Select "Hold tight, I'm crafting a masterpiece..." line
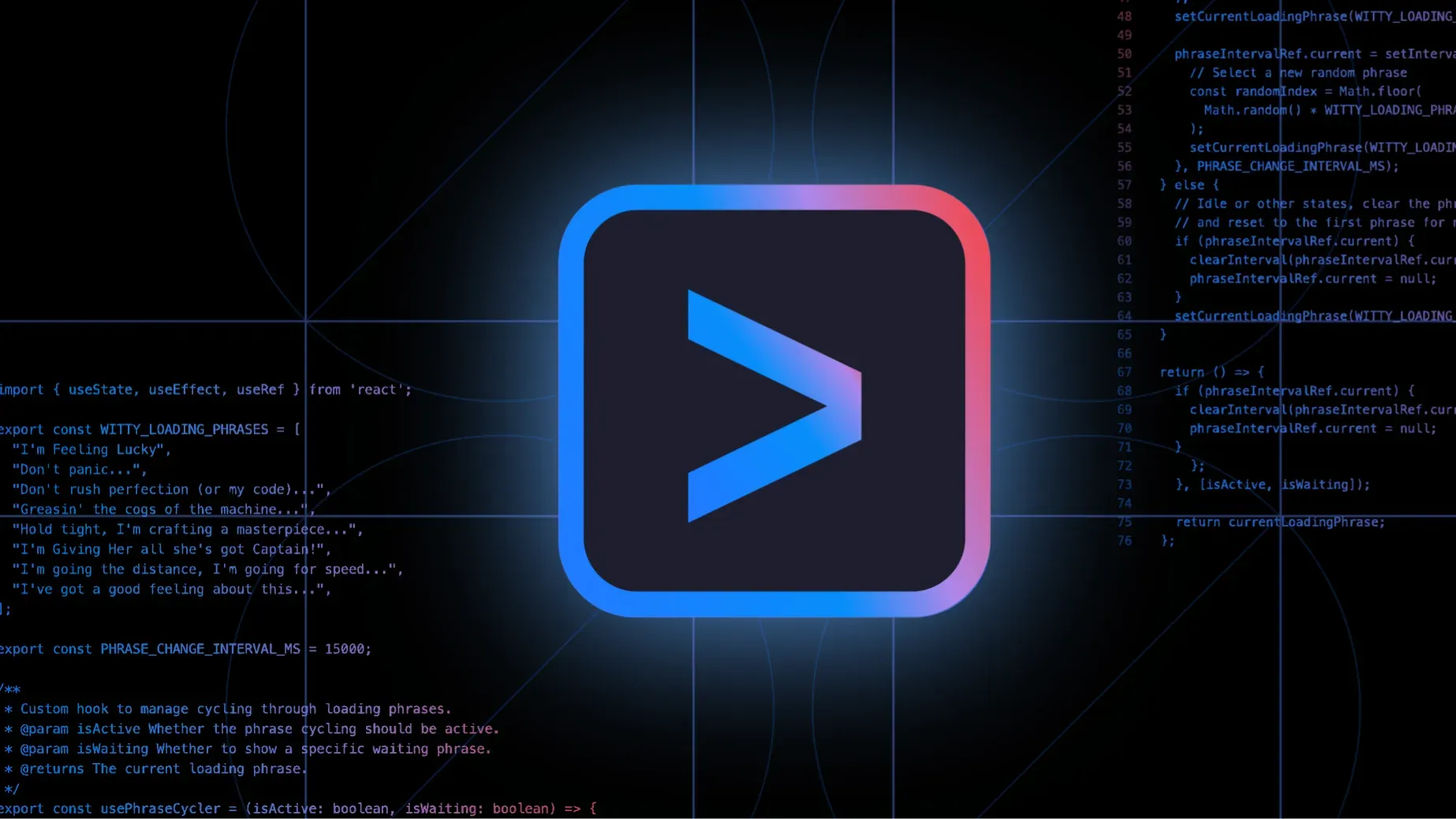Image resolution: width=1456 pixels, height=819 pixels. pos(187,529)
